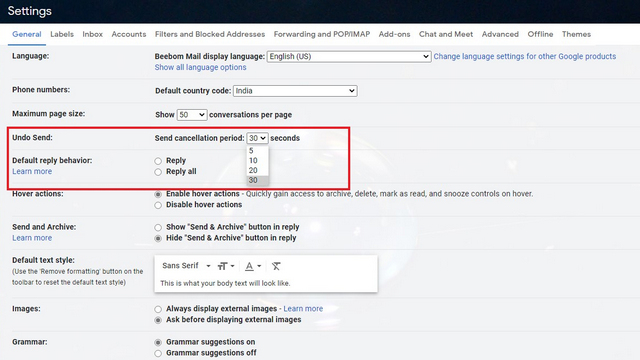Screen dimensions: 640x360
Task: Open the conversations per page dropdown
Action: pos(192,115)
